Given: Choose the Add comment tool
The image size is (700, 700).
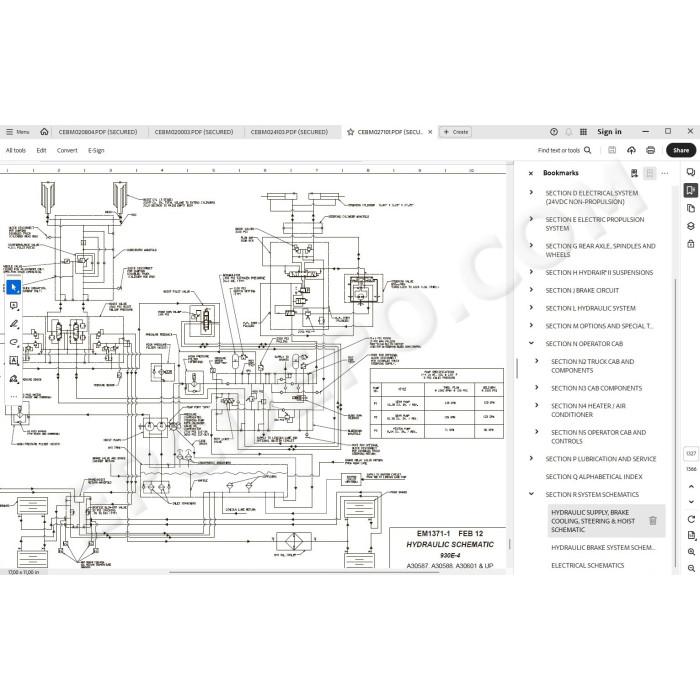Looking at the screenshot, I should pos(14,306).
